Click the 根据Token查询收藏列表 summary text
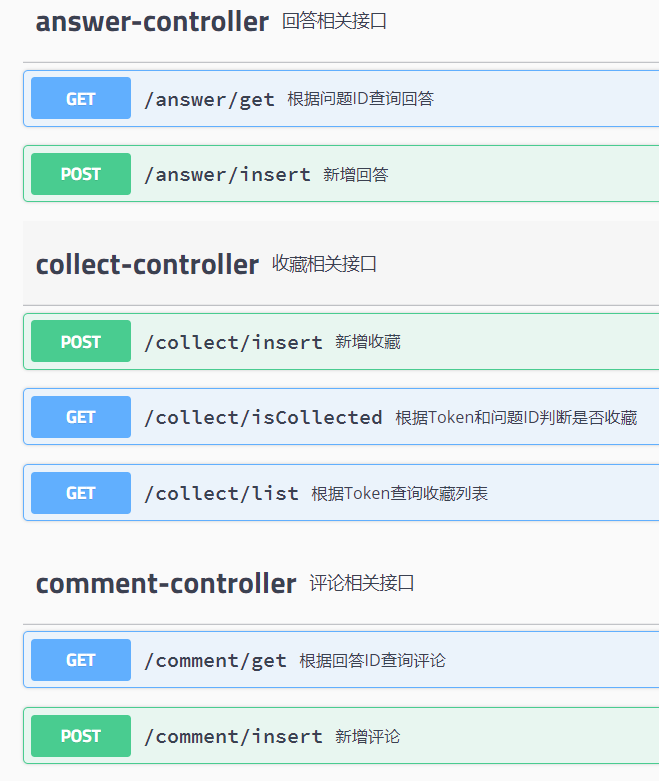659x781 pixels. 399,493
